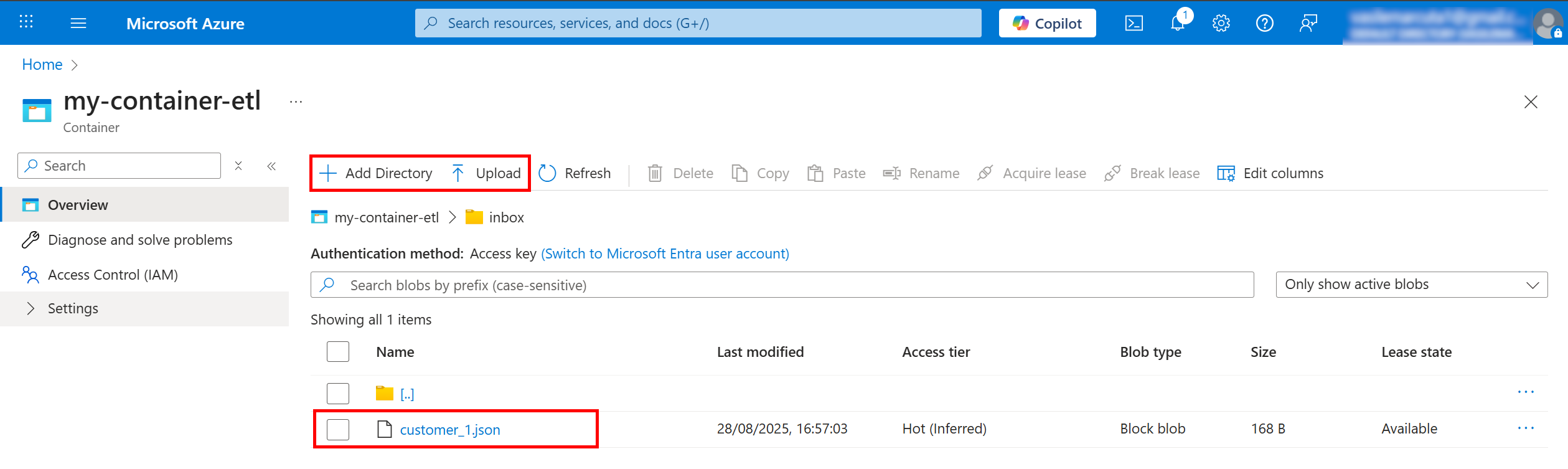The width and height of the screenshot is (1568, 469).
Task: Clear the sidebar search with X icon
Action: [x=238, y=166]
